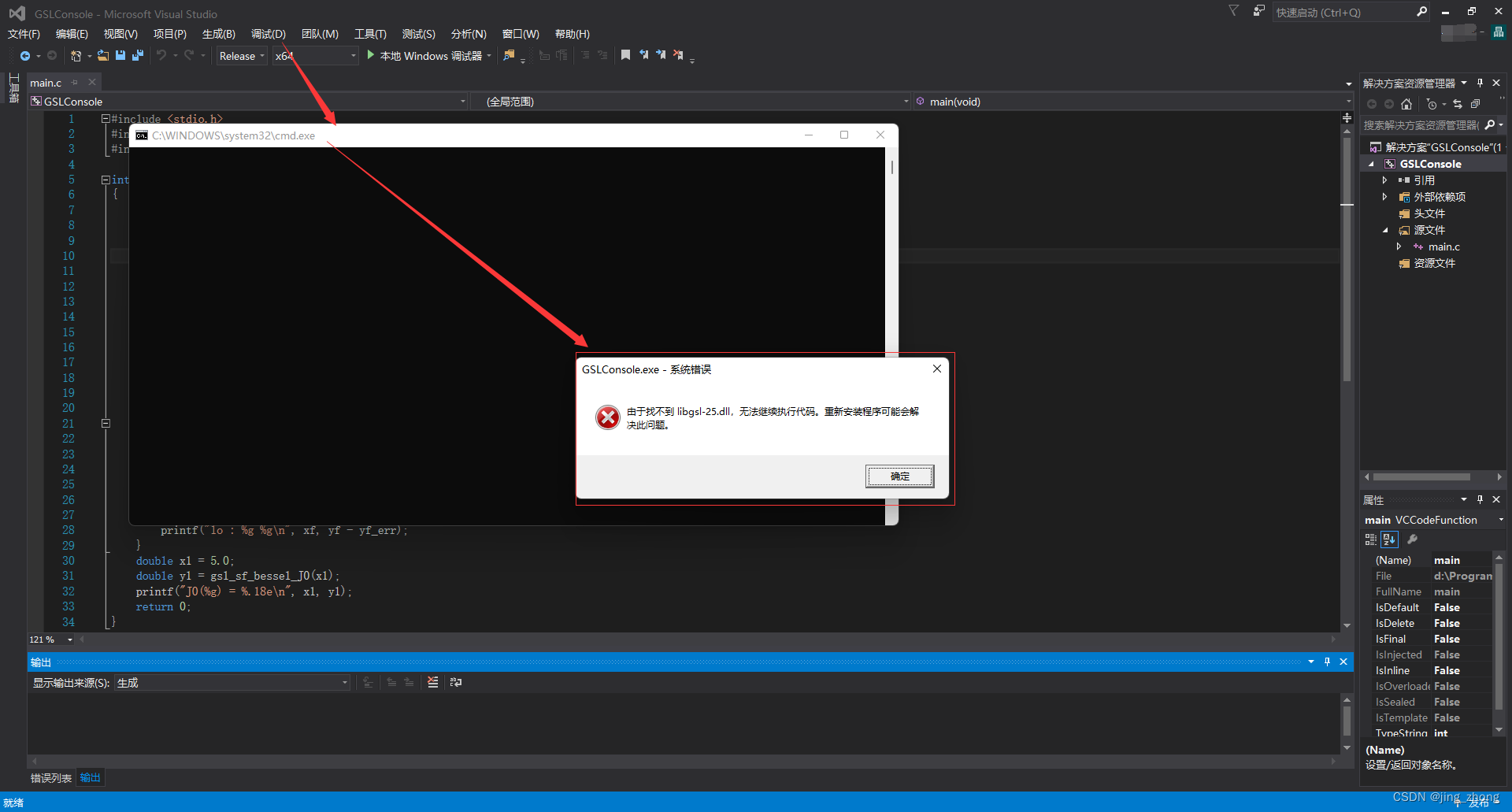Image resolution: width=1512 pixels, height=812 pixels.
Task: Expand the 引用 references node
Action: tap(1384, 180)
